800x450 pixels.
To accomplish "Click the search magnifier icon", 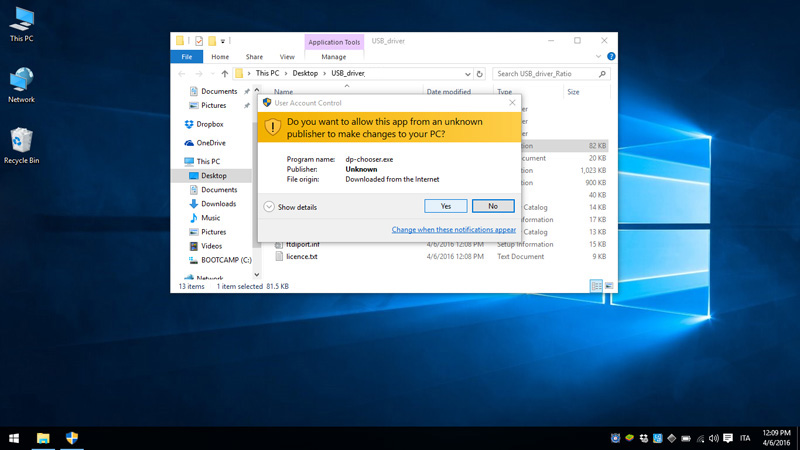I will [x=602, y=74].
